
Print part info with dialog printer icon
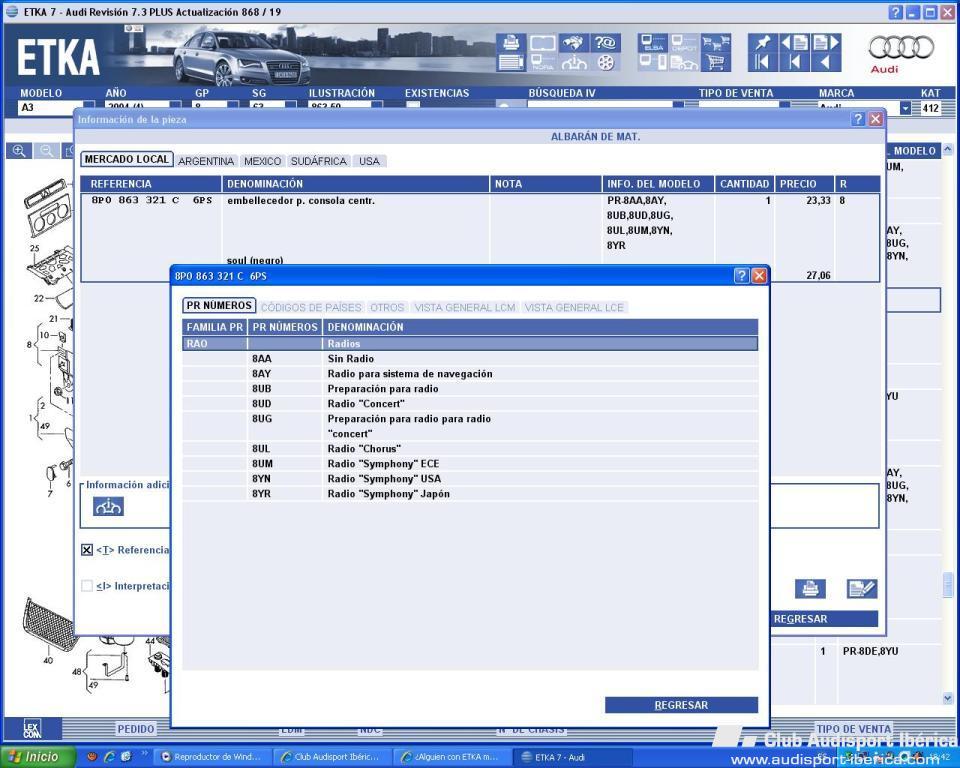810,589
